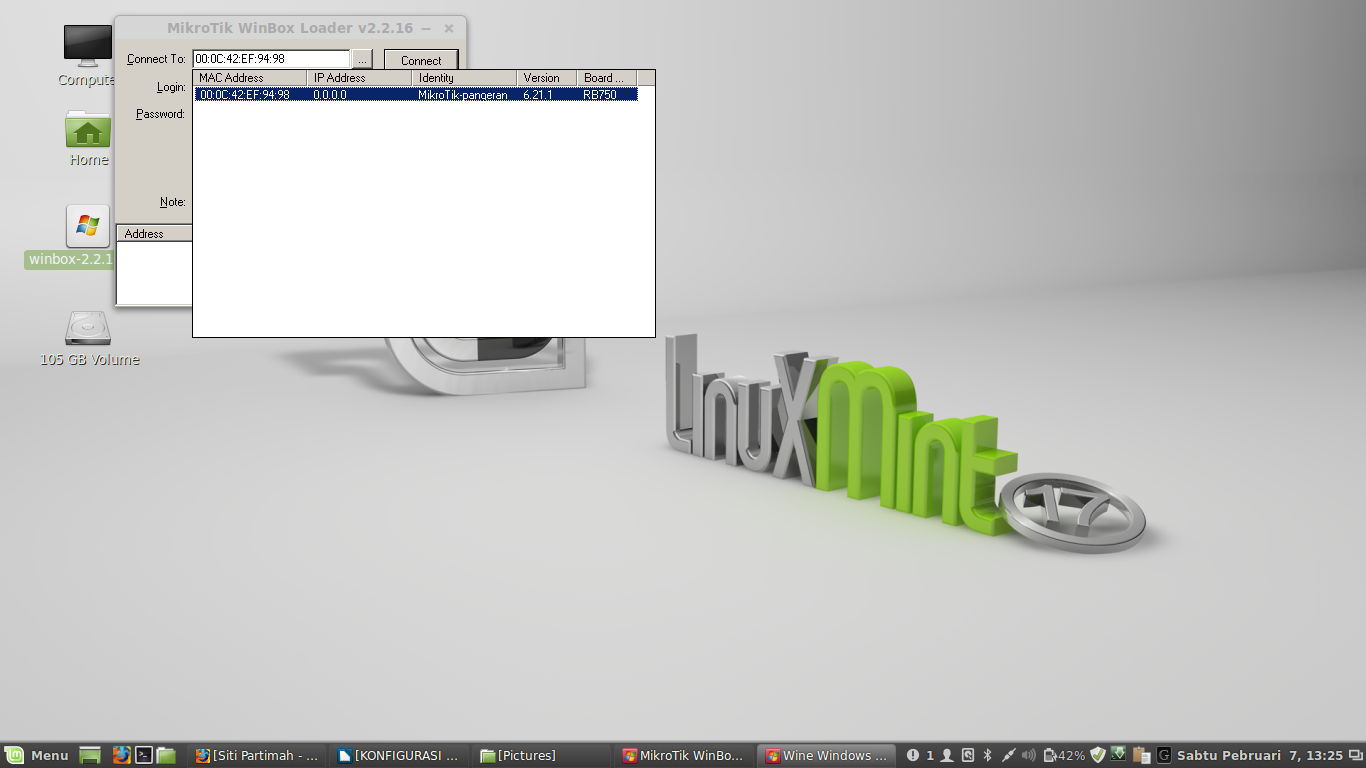Screen dimensions: 1366x768
Task: Click the show desktop icon in panel
Action: coord(91,755)
